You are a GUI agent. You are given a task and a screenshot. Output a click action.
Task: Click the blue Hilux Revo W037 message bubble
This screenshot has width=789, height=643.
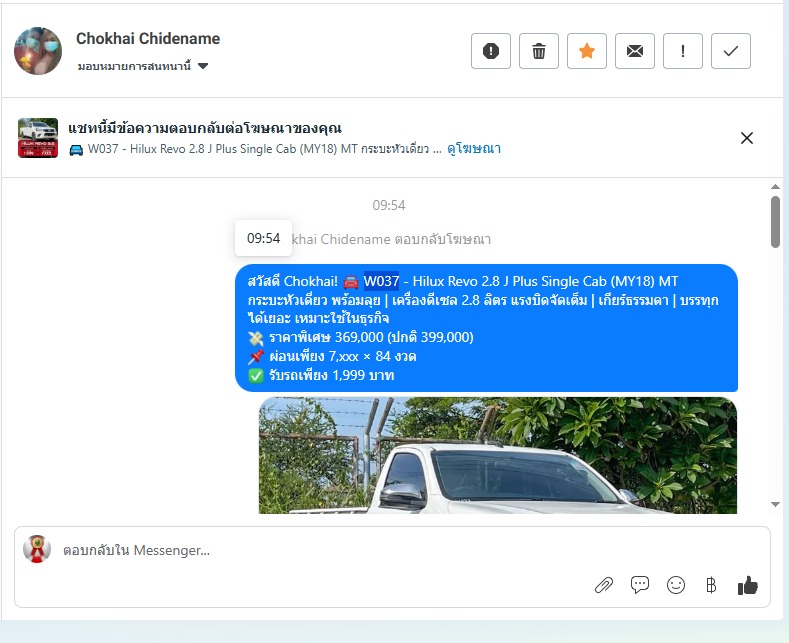(486, 328)
